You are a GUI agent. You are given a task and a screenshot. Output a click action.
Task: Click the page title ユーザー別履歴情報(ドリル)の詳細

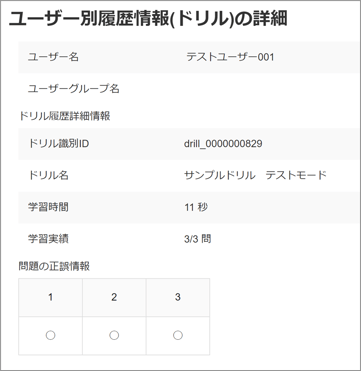(x=148, y=20)
